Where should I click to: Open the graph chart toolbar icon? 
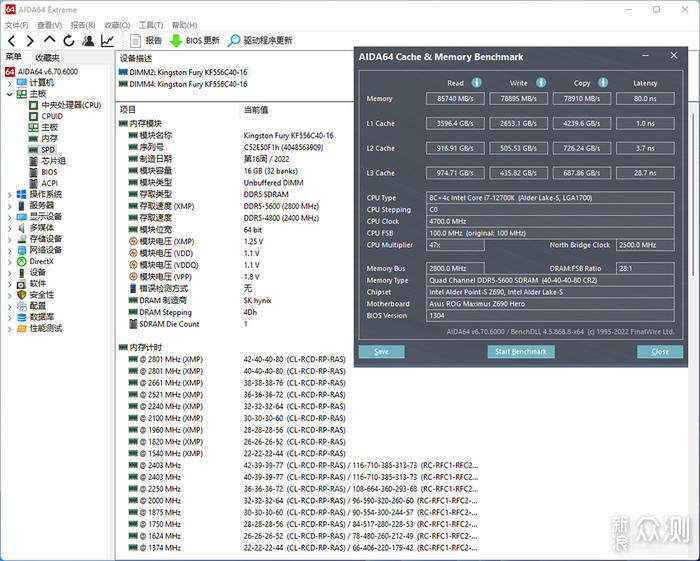pyautogui.click(x=108, y=41)
